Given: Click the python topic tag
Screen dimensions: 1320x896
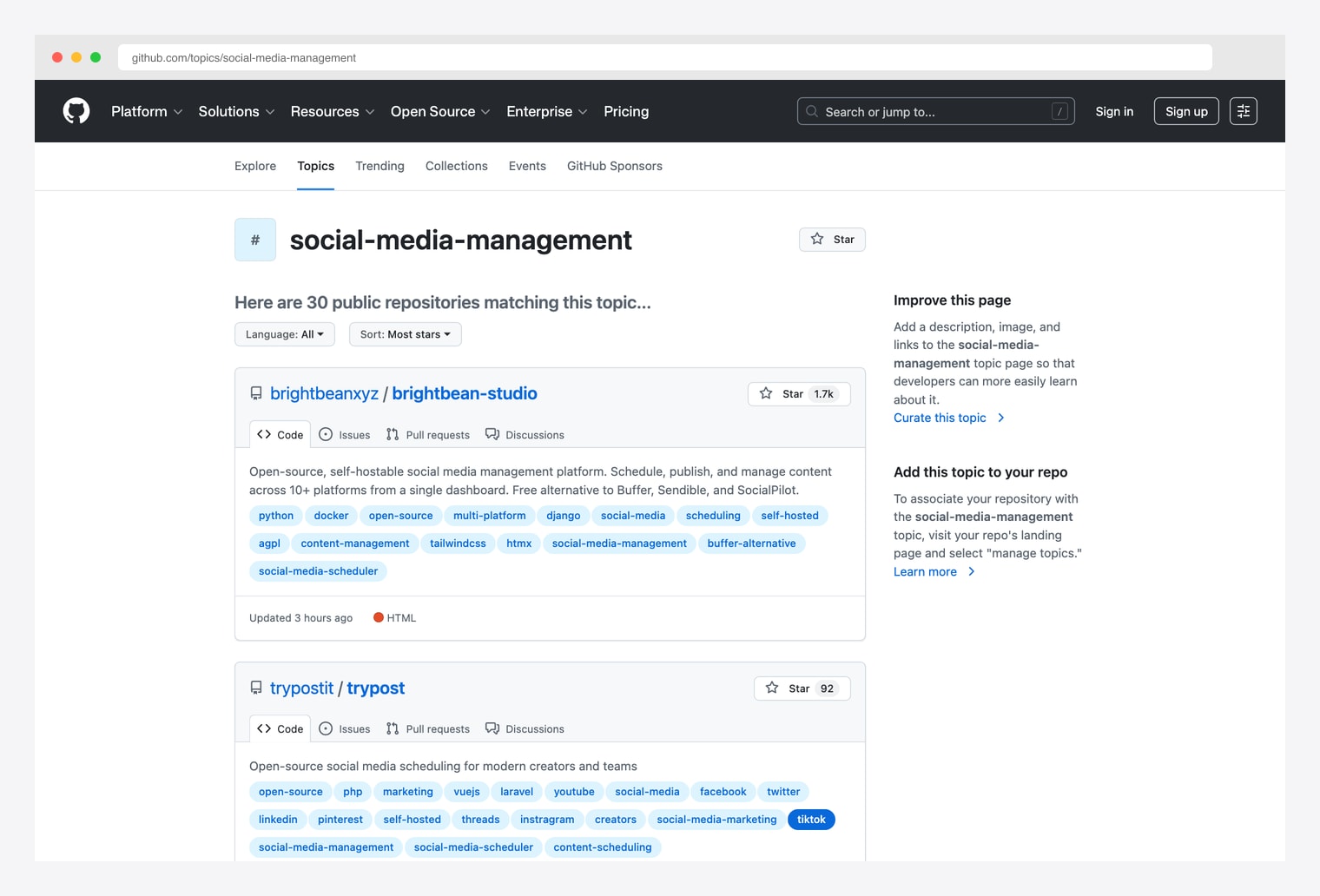Looking at the screenshot, I should coord(276,516).
